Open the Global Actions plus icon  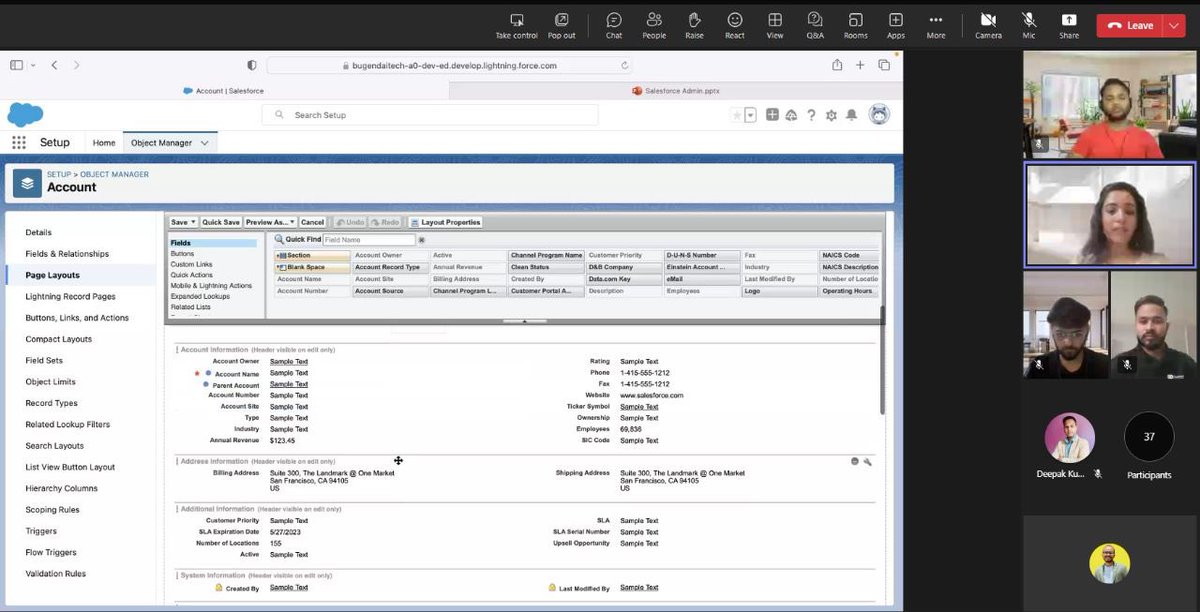point(772,115)
